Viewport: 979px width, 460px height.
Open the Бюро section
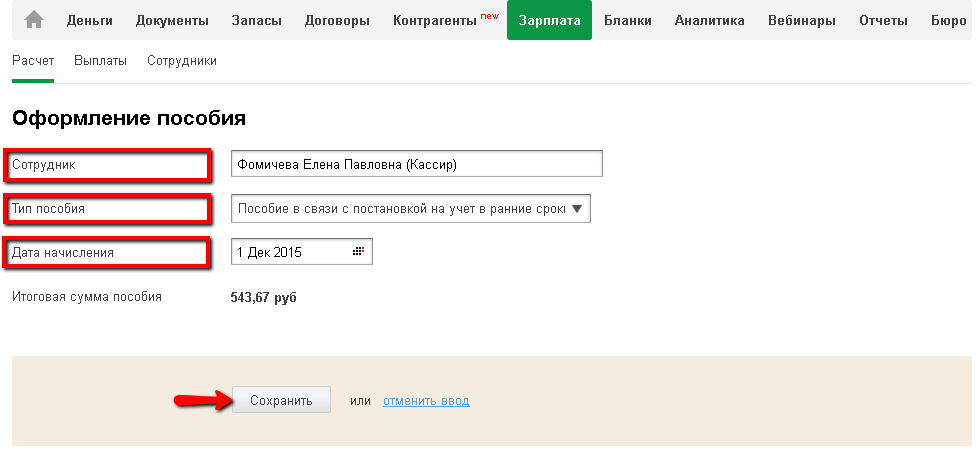(948, 21)
